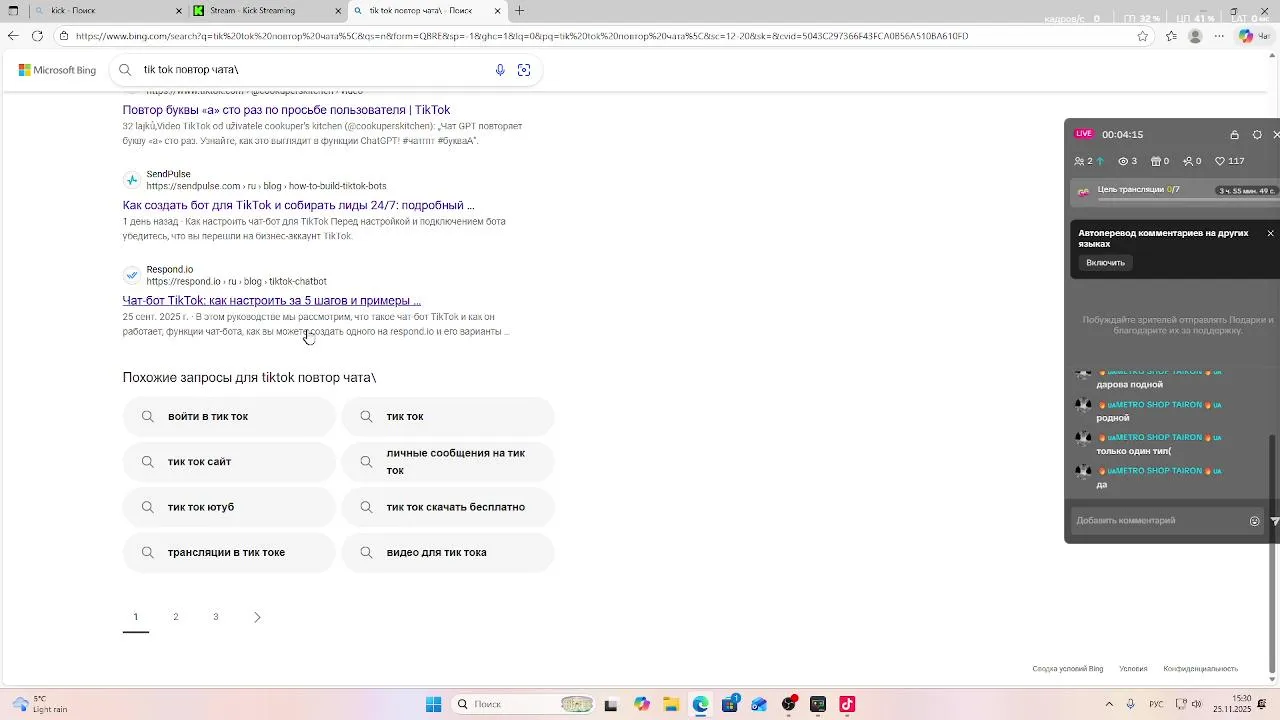The width and height of the screenshot is (1280, 720).
Task: Select related search трансляции в тик токе
Action: pos(229,552)
